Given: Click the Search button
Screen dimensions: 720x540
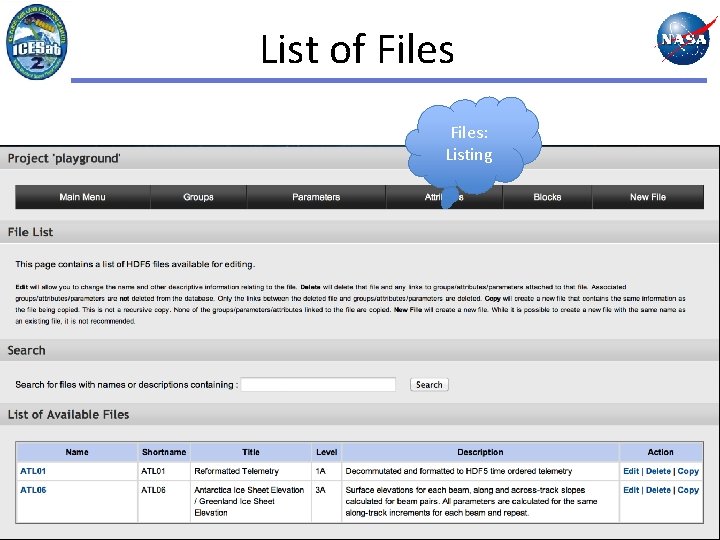Looking at the screenshot, I should (429, 384).
